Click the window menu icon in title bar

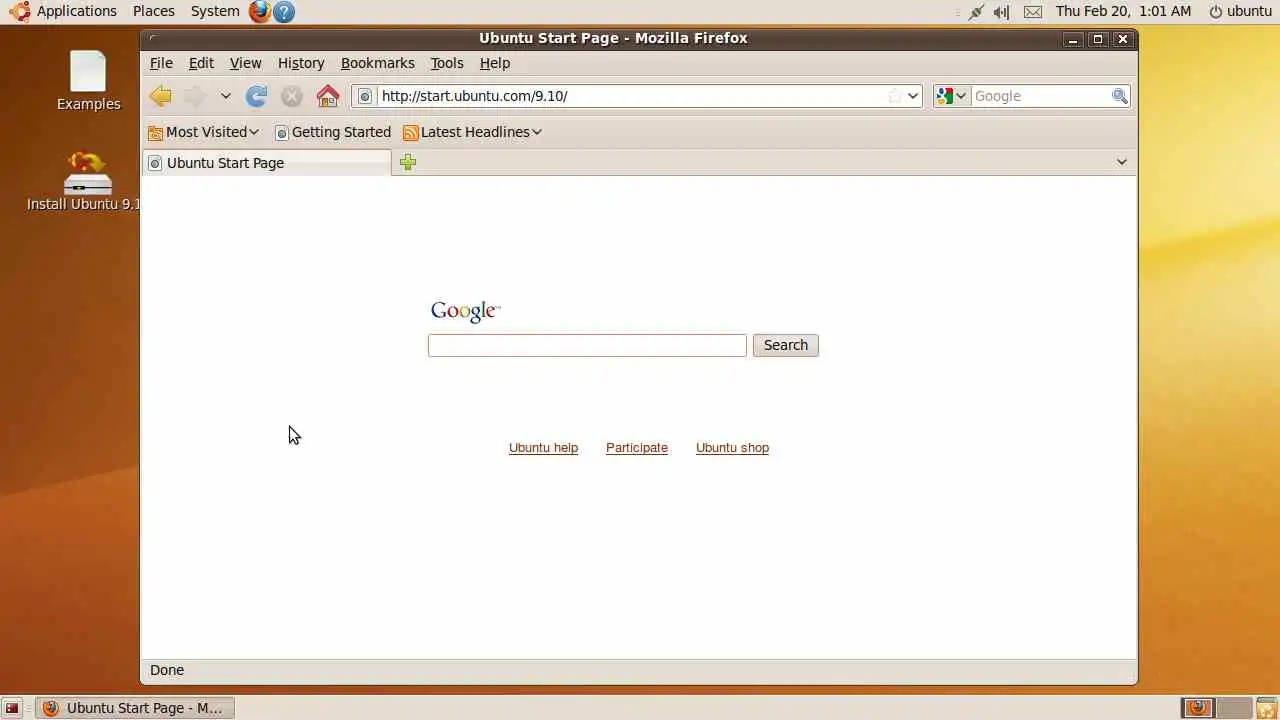[153, 39]
